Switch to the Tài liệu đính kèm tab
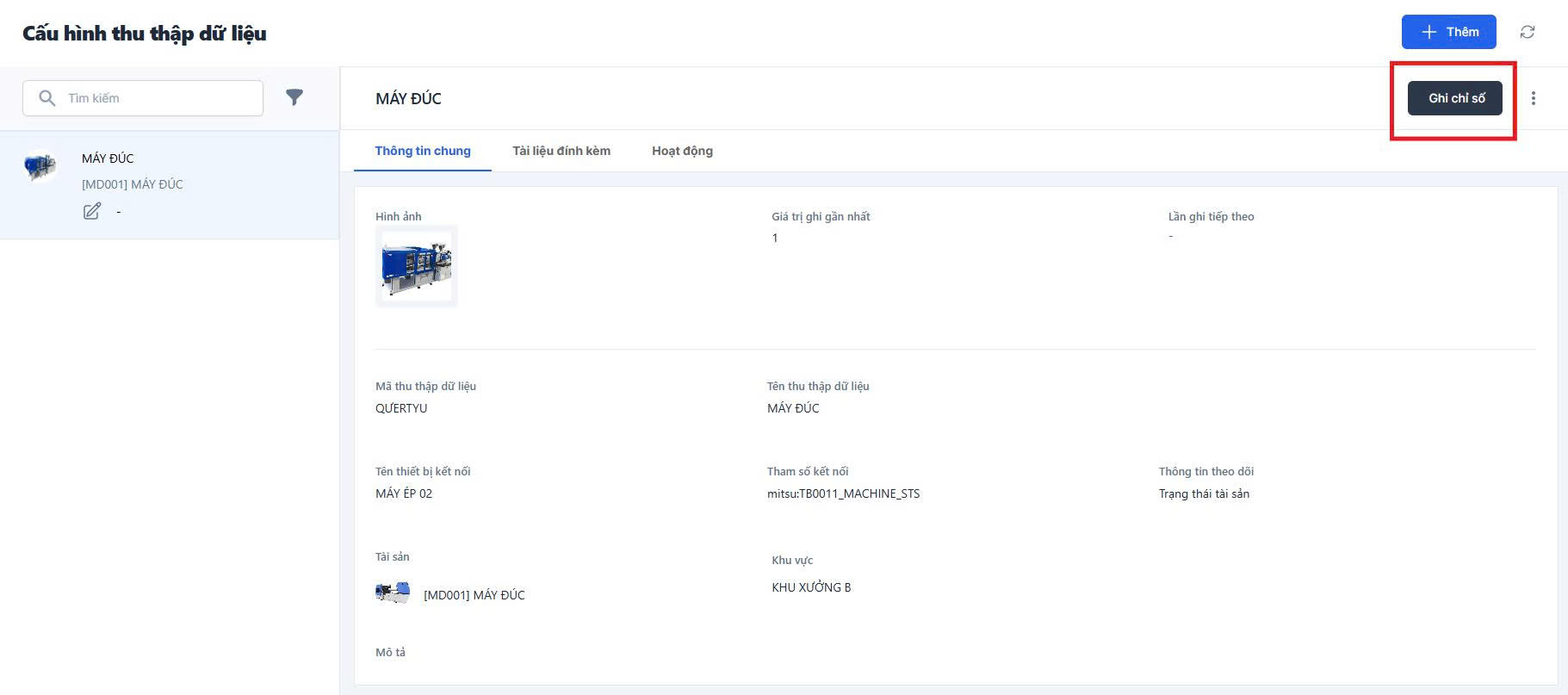Image resolution: width=1568 pixels, height=695 pixels. pyautogui.click(x=561, y=151)
